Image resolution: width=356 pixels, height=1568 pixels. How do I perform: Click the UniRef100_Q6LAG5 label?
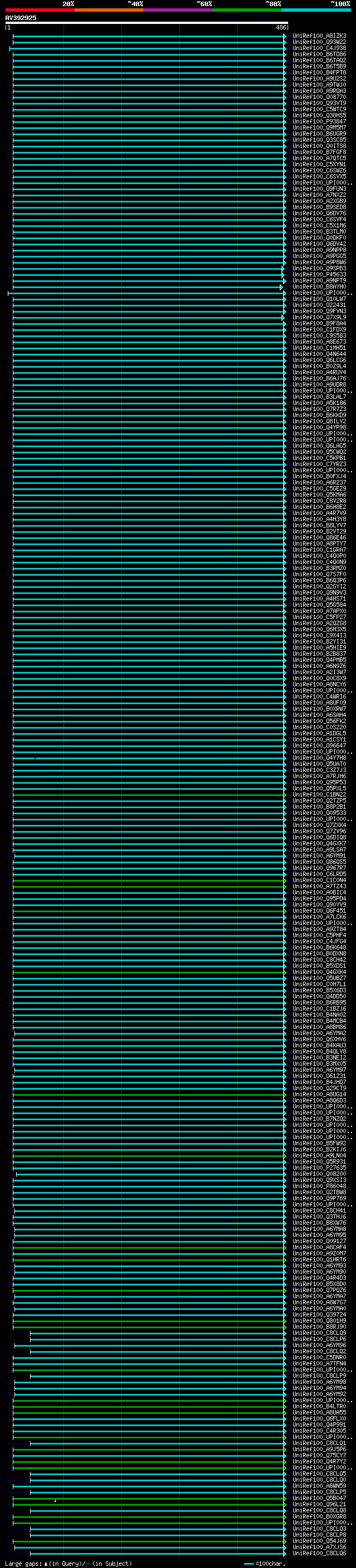(x=319, y=446)
